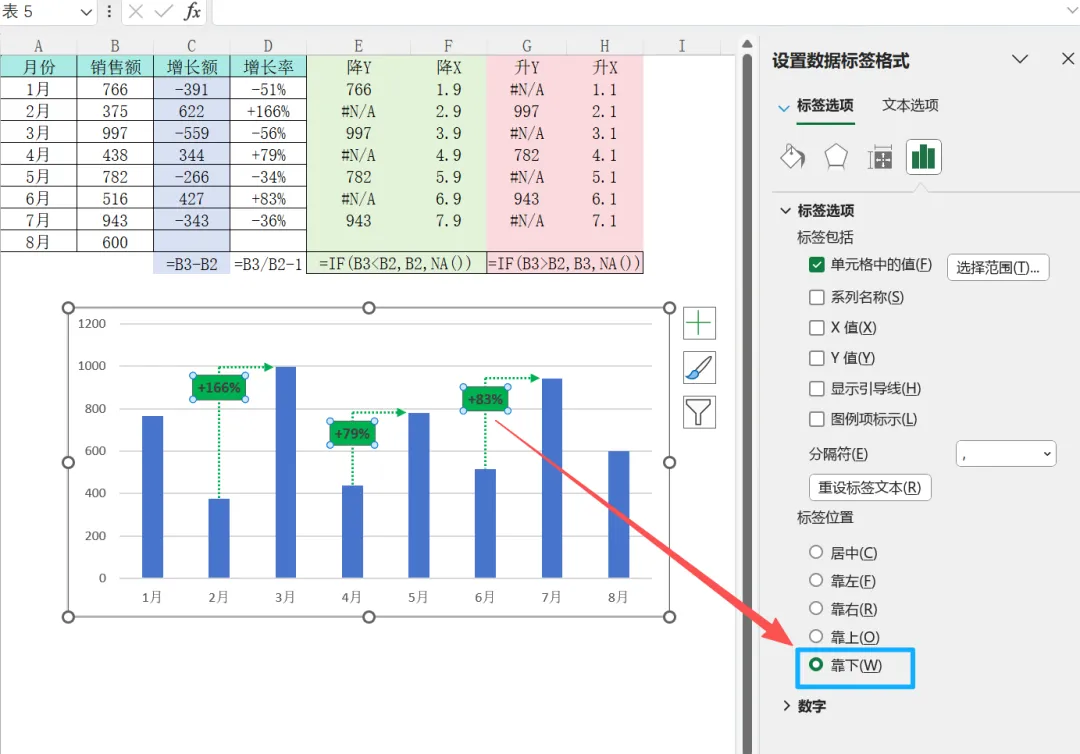Enable the X 值 checkbox
Image resolution: width=1080 pixels, height=754 pixels.
[816, 328]
